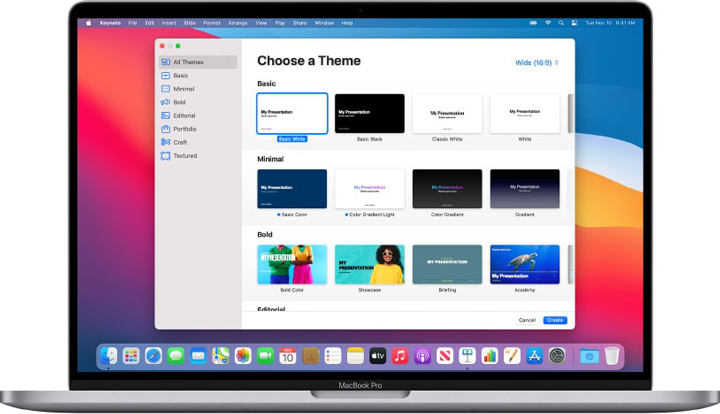The height and width of the screenshot is (414, 720).
Task: Open the Help menu
Action: [x=347, y=23]
